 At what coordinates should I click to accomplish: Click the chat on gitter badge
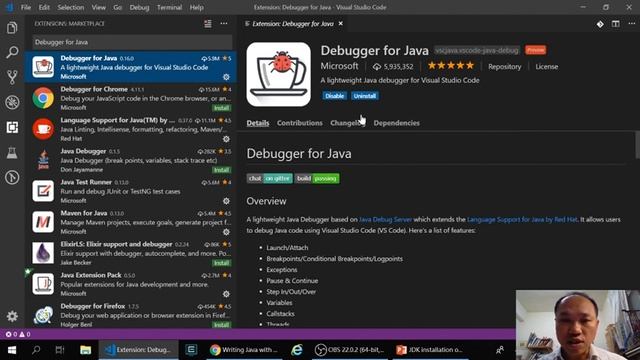269,178
